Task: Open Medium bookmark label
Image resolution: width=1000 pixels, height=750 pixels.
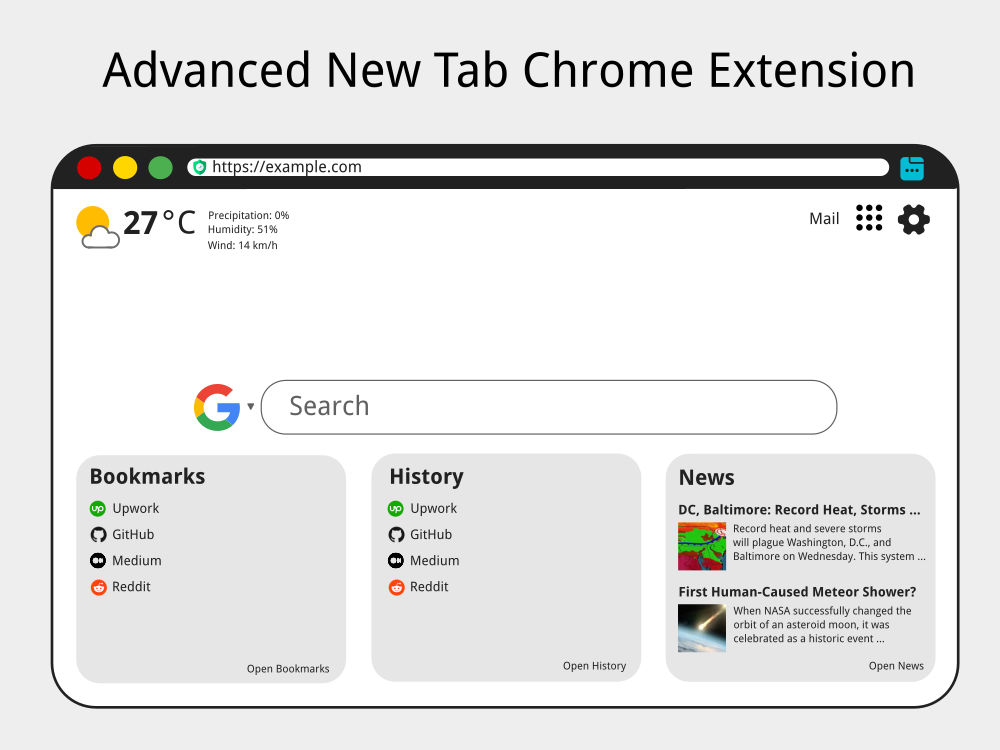Action: point(137,561)
